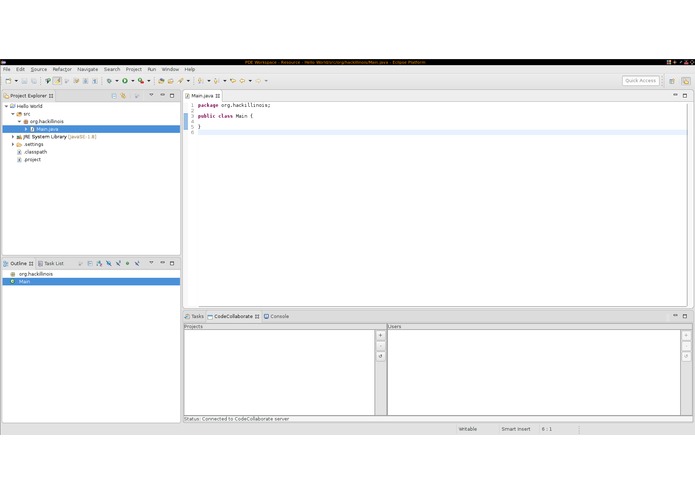Screen dimensions: 695x494
Task: Click the Open Type toolbar icon
Action: [161, 81]
